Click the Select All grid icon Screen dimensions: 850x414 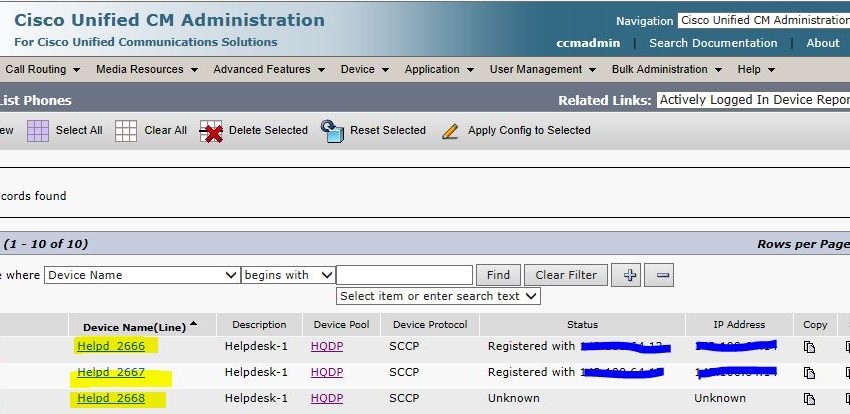point(38,131)
